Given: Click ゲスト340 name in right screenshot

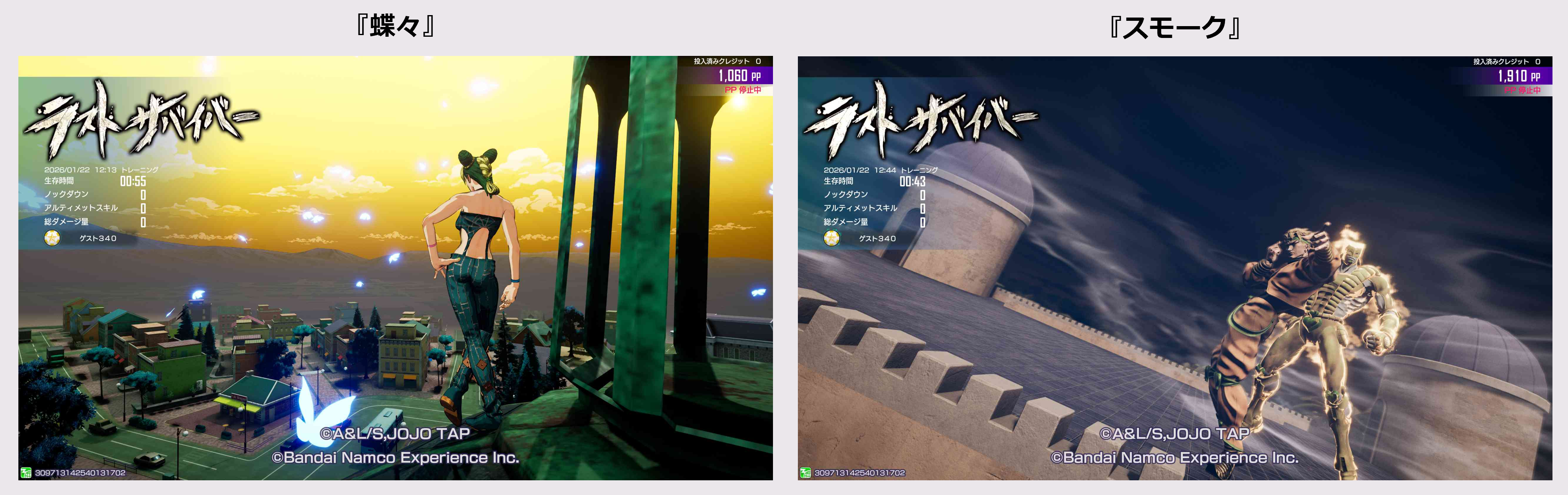Looking at the screenshot, I should click(877, 238).
